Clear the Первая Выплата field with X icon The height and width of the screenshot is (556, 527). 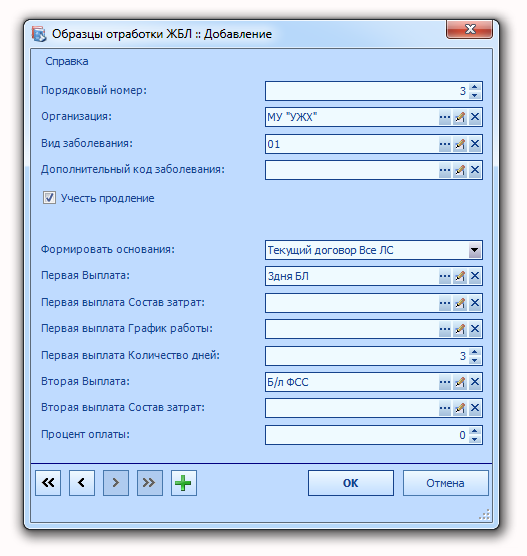click(x=475, y=276)
